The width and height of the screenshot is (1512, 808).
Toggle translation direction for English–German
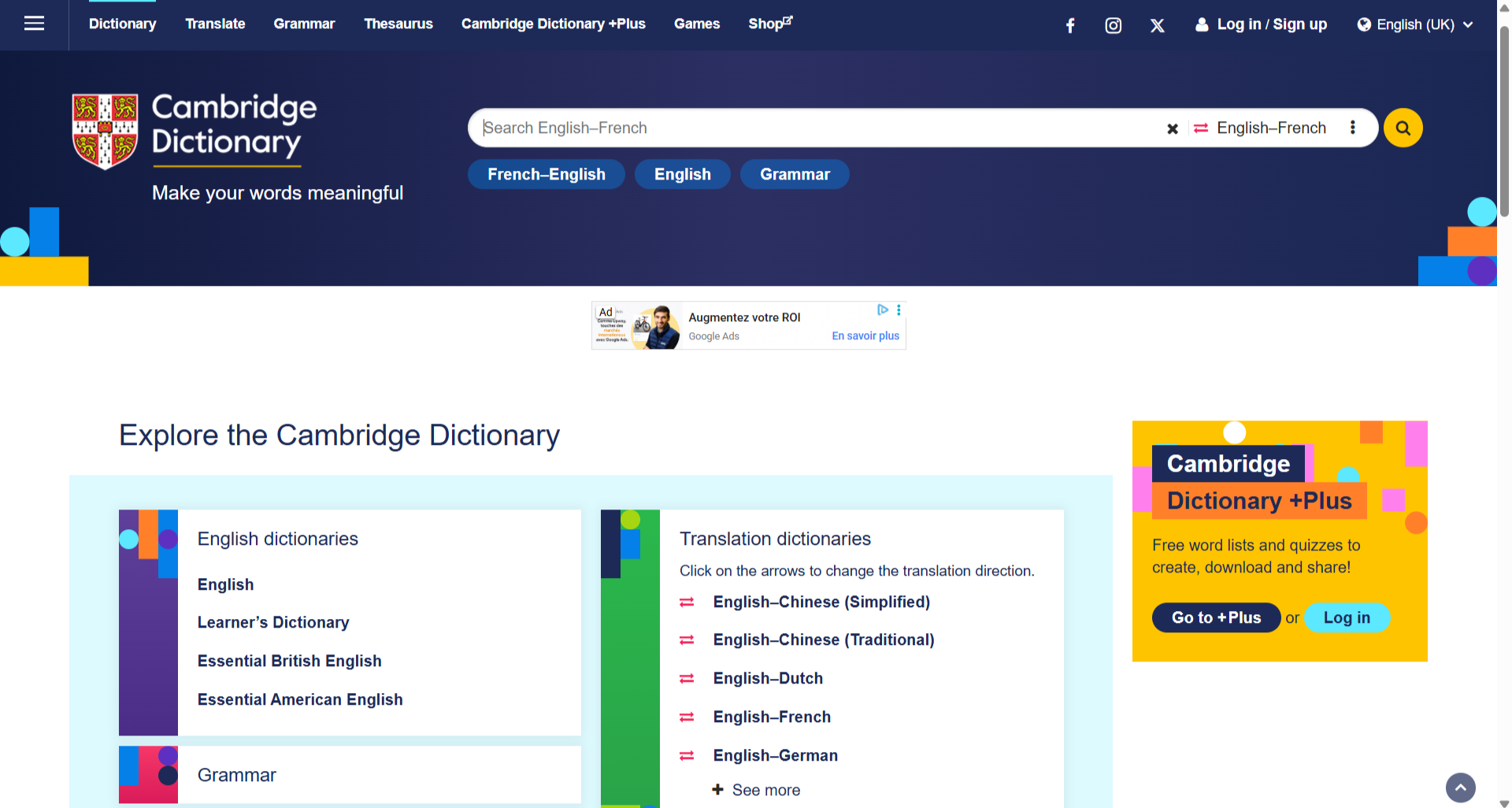(687, 756)
